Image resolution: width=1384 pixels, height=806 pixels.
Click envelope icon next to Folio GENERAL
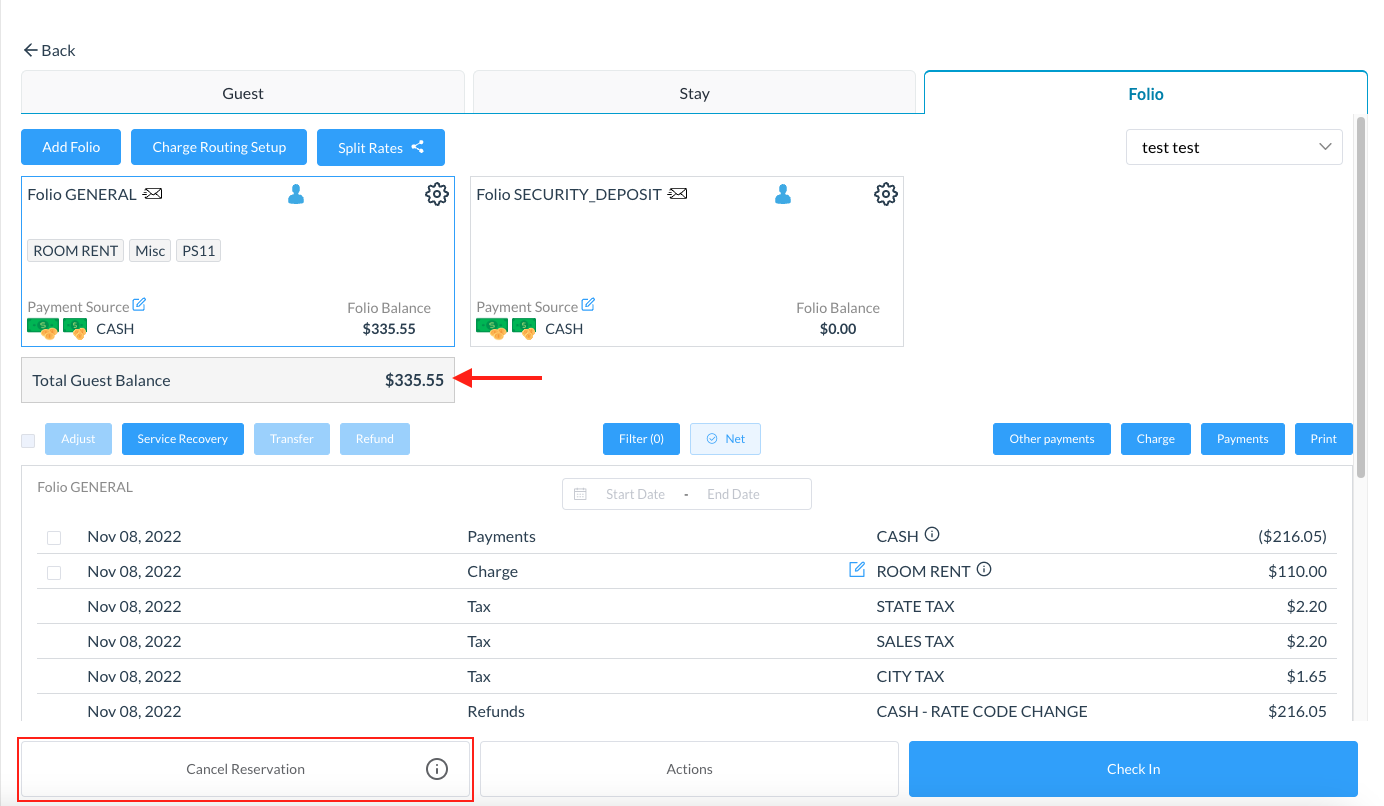(x=153, y=194)
